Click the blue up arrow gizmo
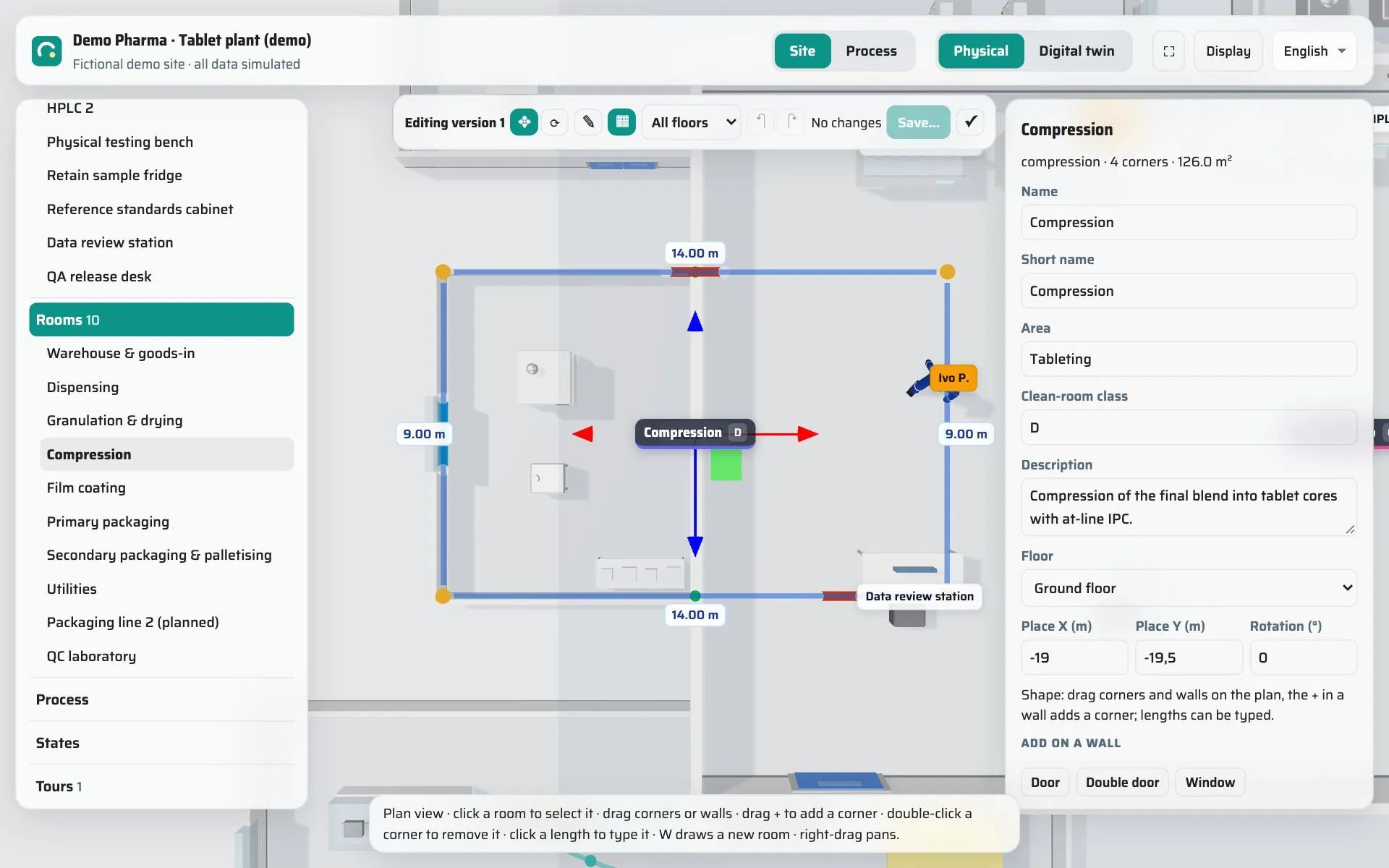Image resolution: width=1389 pixels, height=868 pixels. [695, 321]
